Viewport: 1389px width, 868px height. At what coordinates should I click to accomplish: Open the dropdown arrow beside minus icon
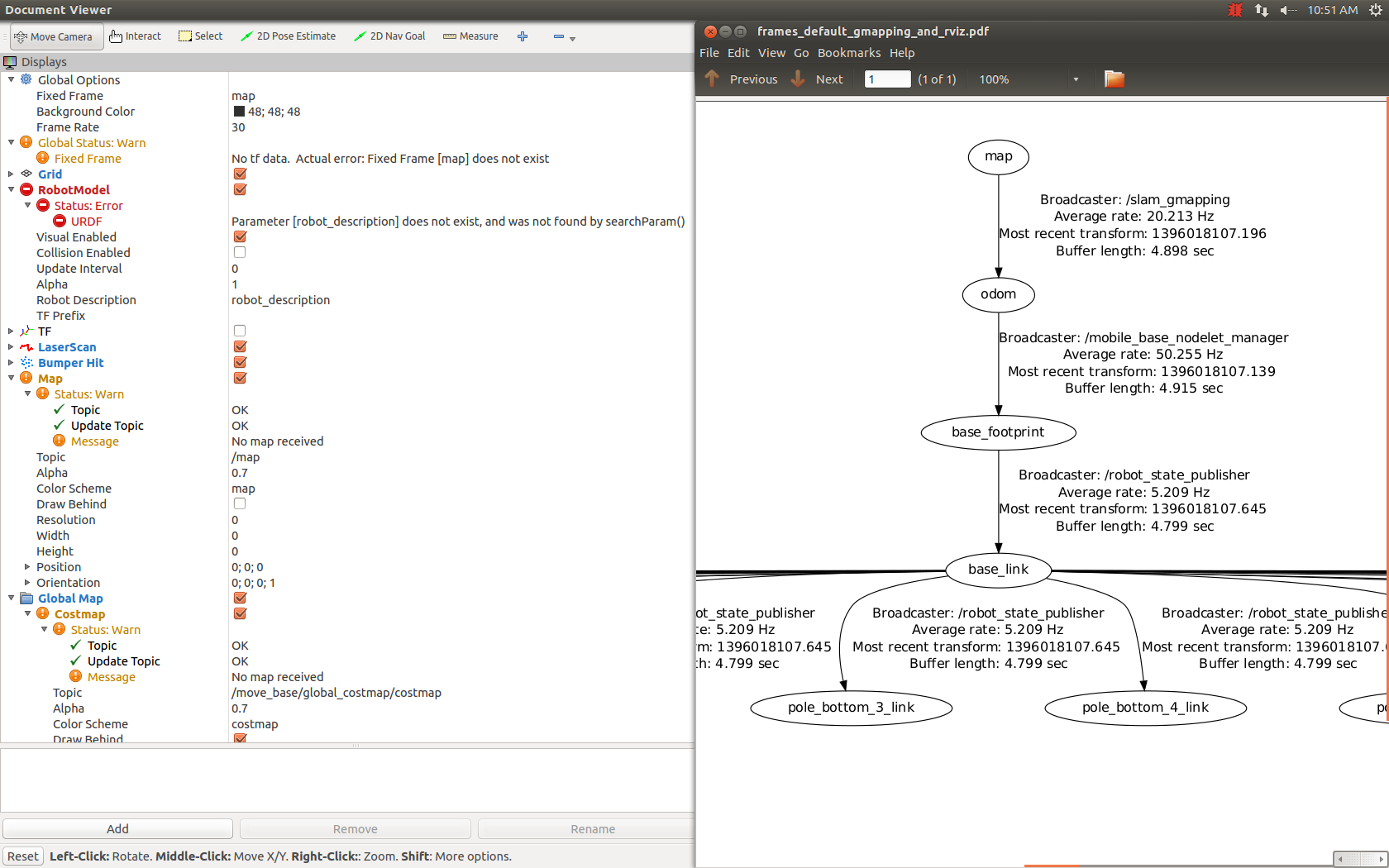point(572,38)
